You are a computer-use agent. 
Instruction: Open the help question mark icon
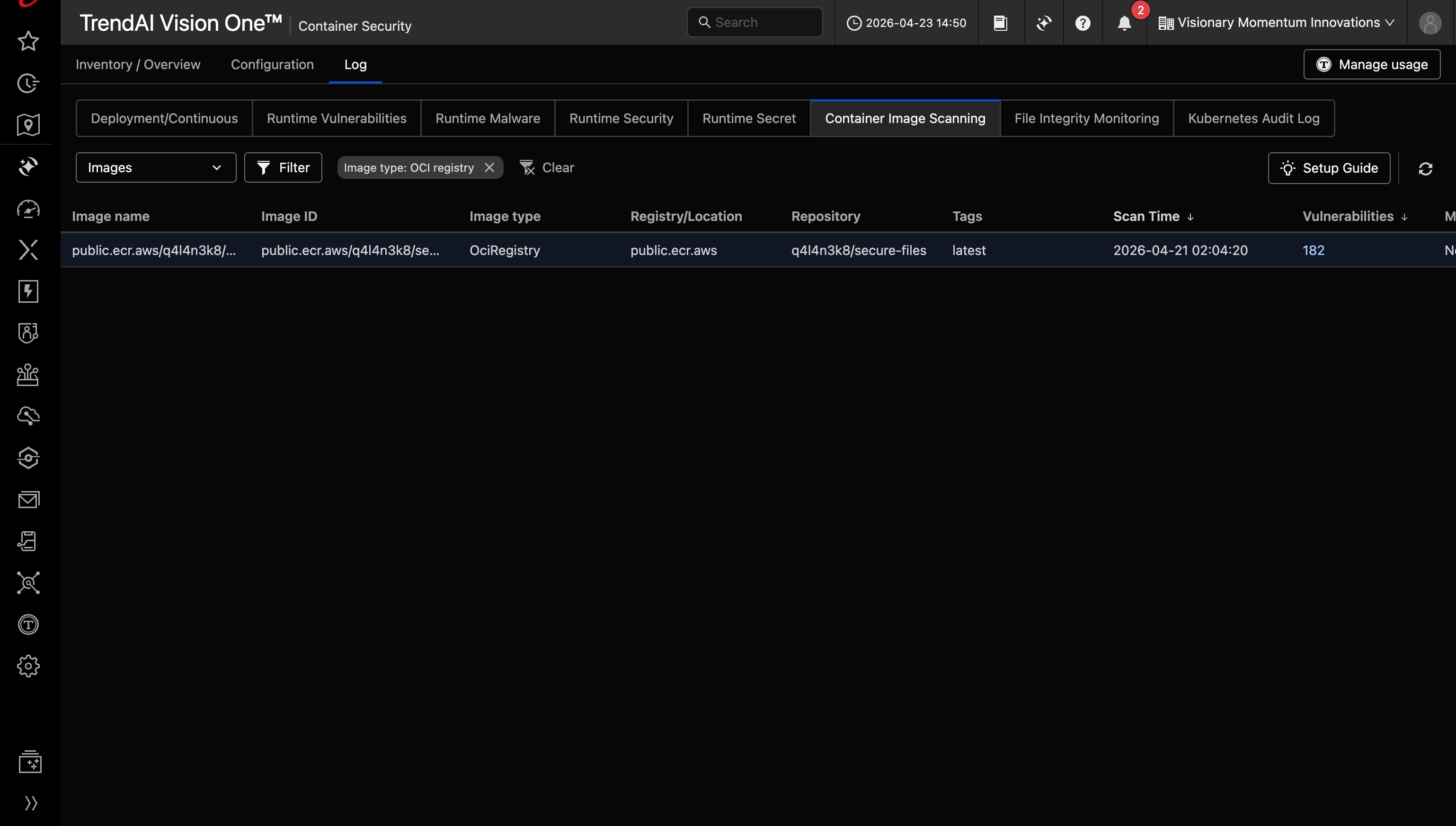tap(1083, 23)
